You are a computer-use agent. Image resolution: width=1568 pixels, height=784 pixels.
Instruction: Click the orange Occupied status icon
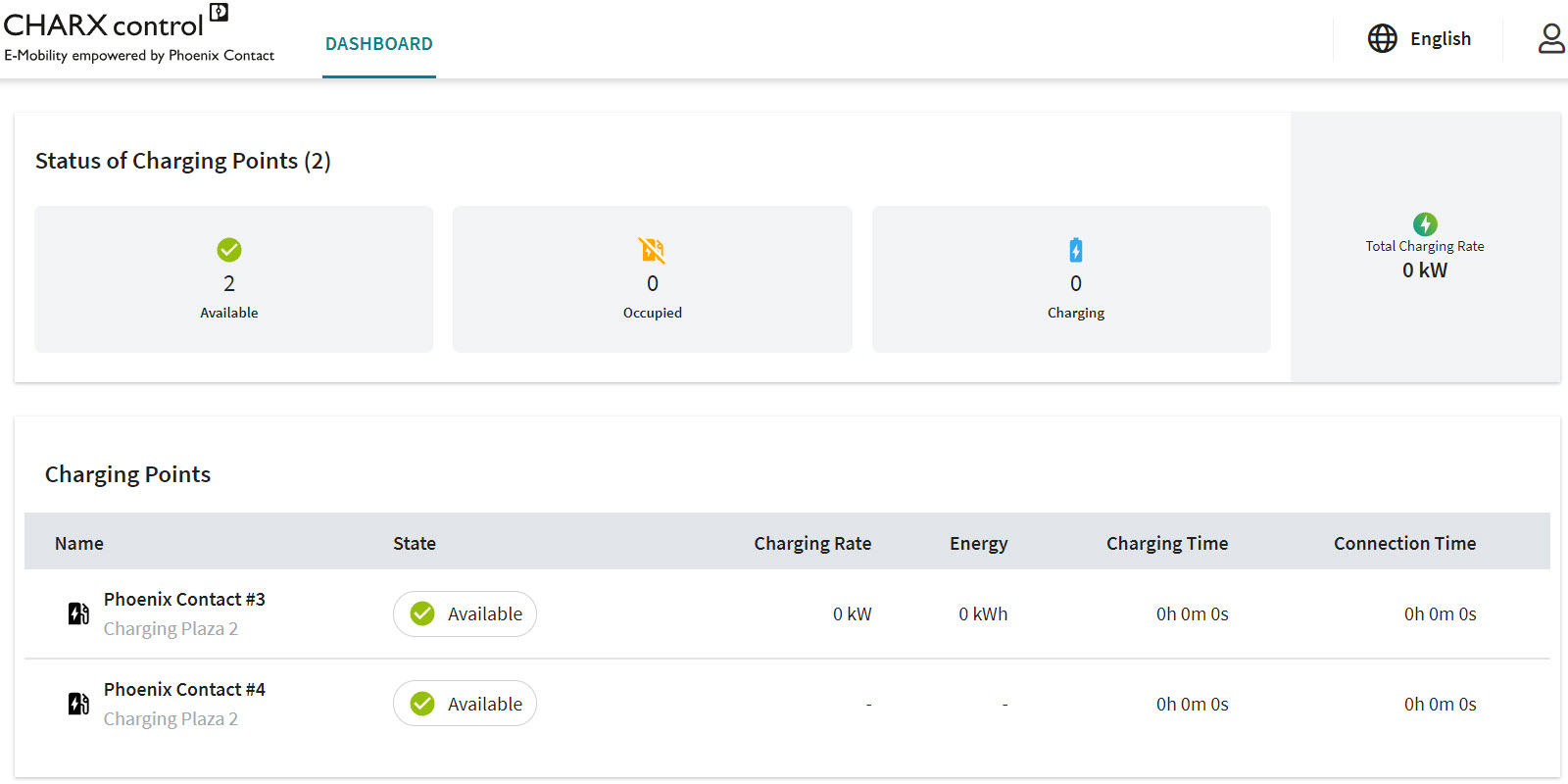pyautogui.click(x=652, y=250)
